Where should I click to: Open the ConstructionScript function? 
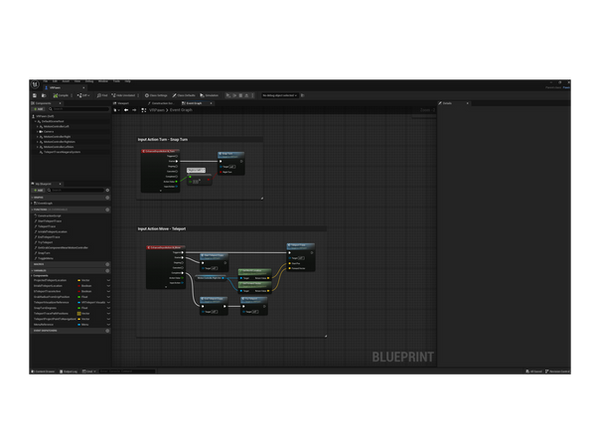click(48, 216)
